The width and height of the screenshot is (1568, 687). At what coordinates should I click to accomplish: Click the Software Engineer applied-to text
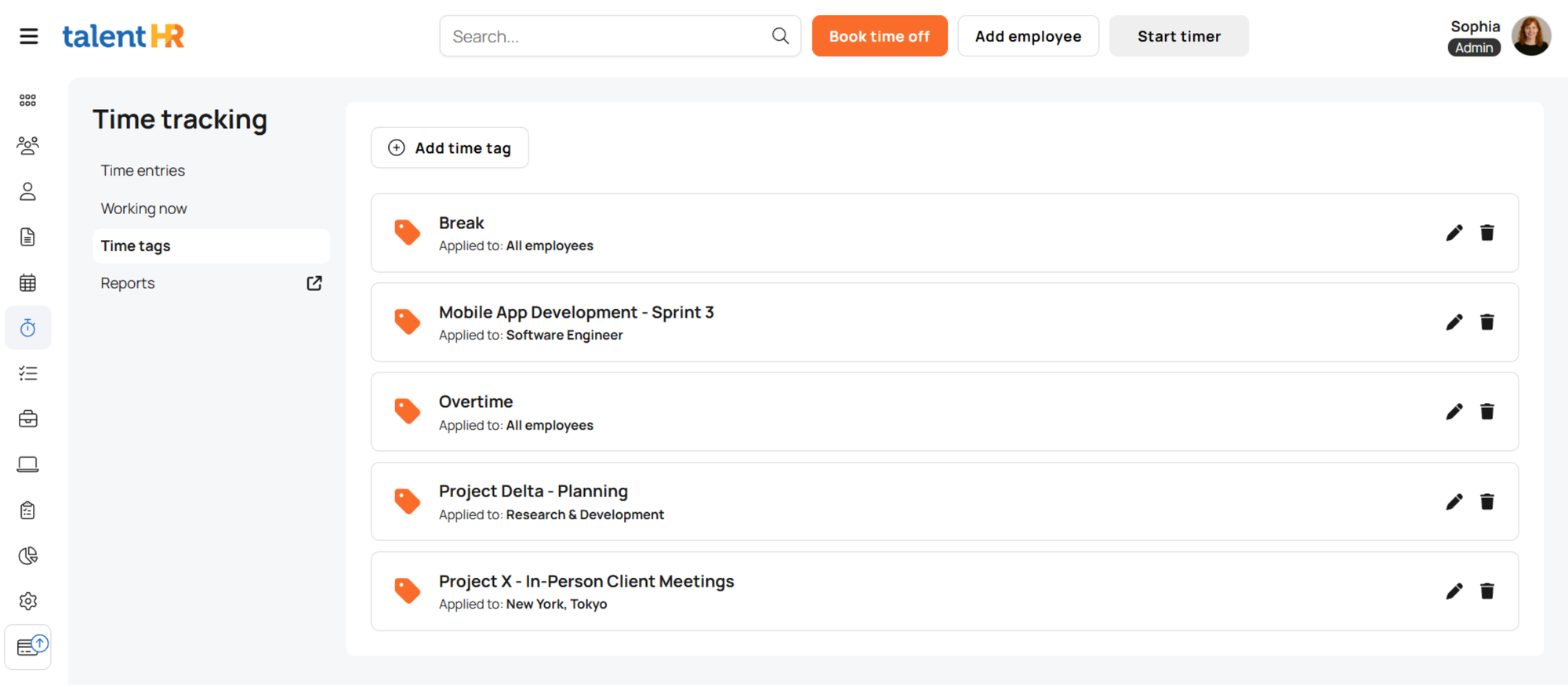point(564,335)
